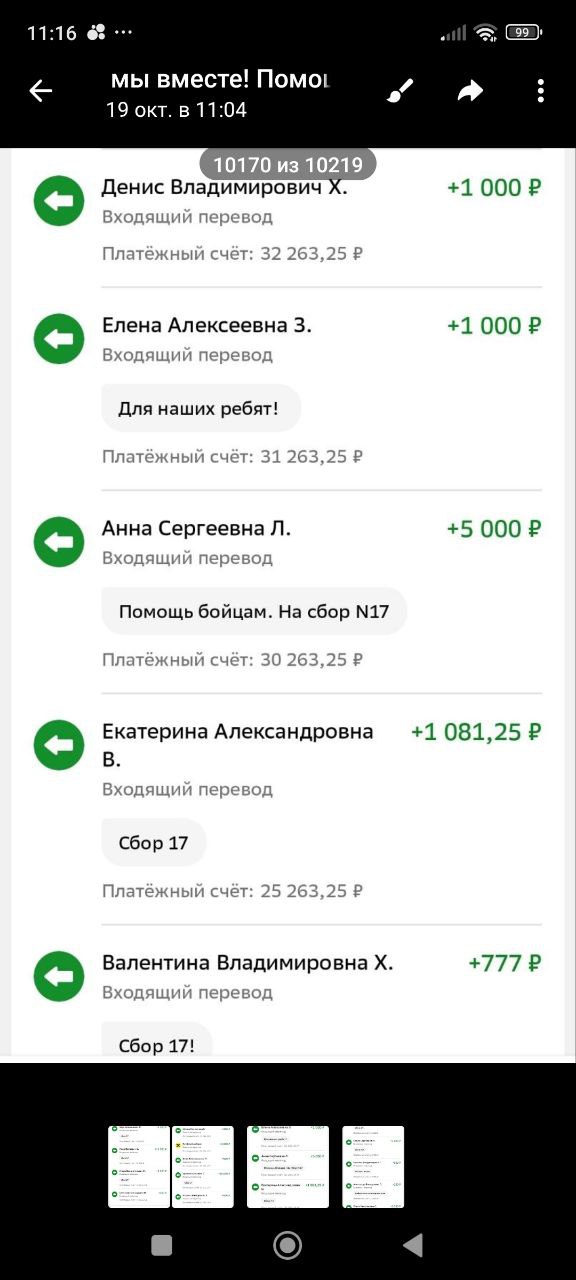This screenshot has height=1280, width=576.
Task: Tap the back arrow in the header
Action: coord(40,91)
